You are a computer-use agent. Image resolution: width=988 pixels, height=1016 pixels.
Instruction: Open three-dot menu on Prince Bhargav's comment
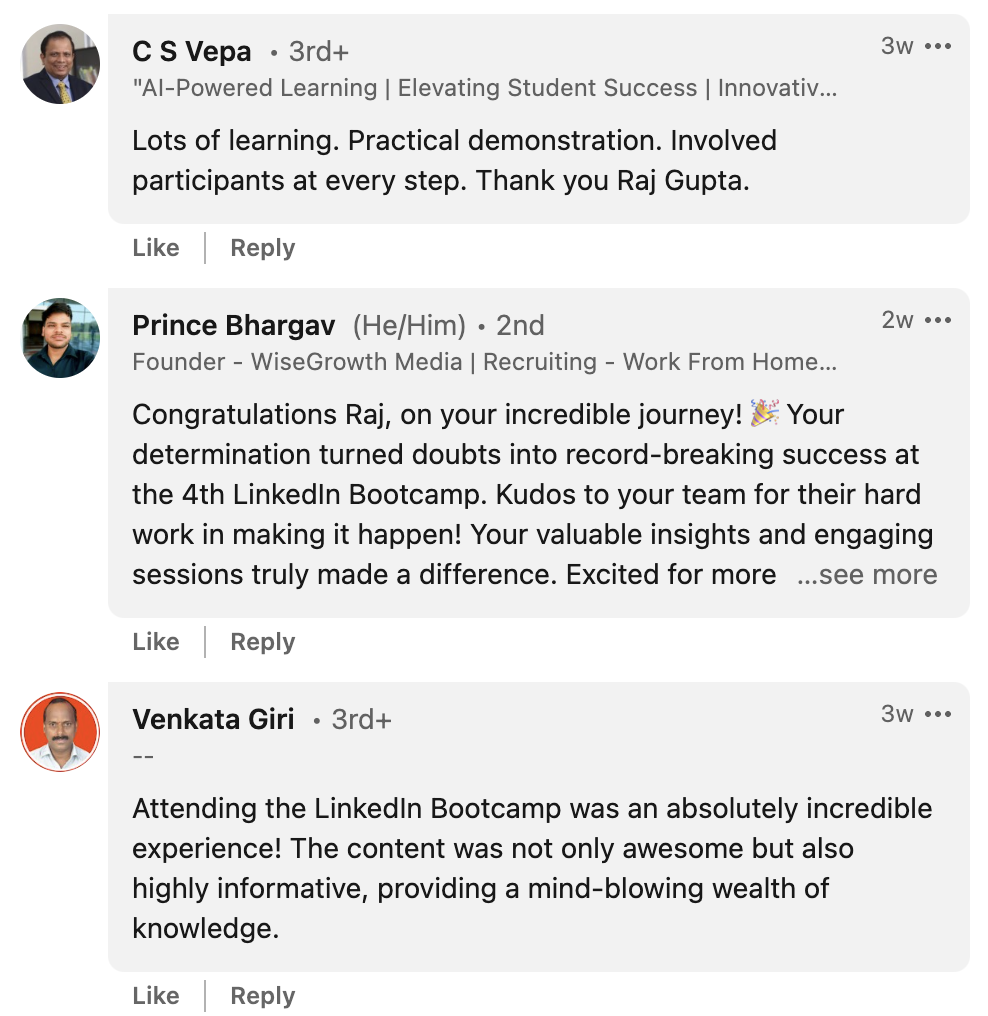[938, 321]
